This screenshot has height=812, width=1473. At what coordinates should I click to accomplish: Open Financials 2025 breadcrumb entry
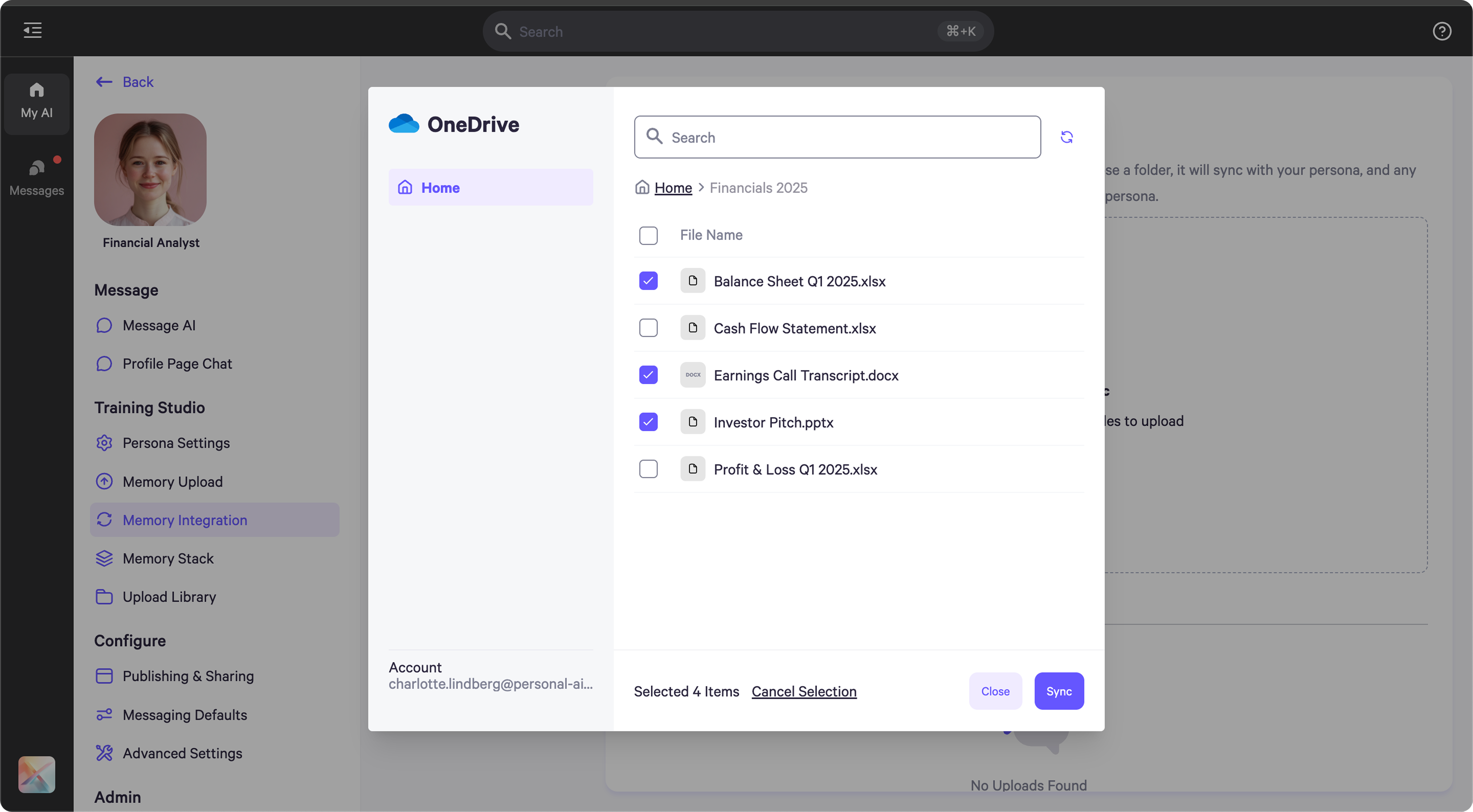click(x=758, y=187)
